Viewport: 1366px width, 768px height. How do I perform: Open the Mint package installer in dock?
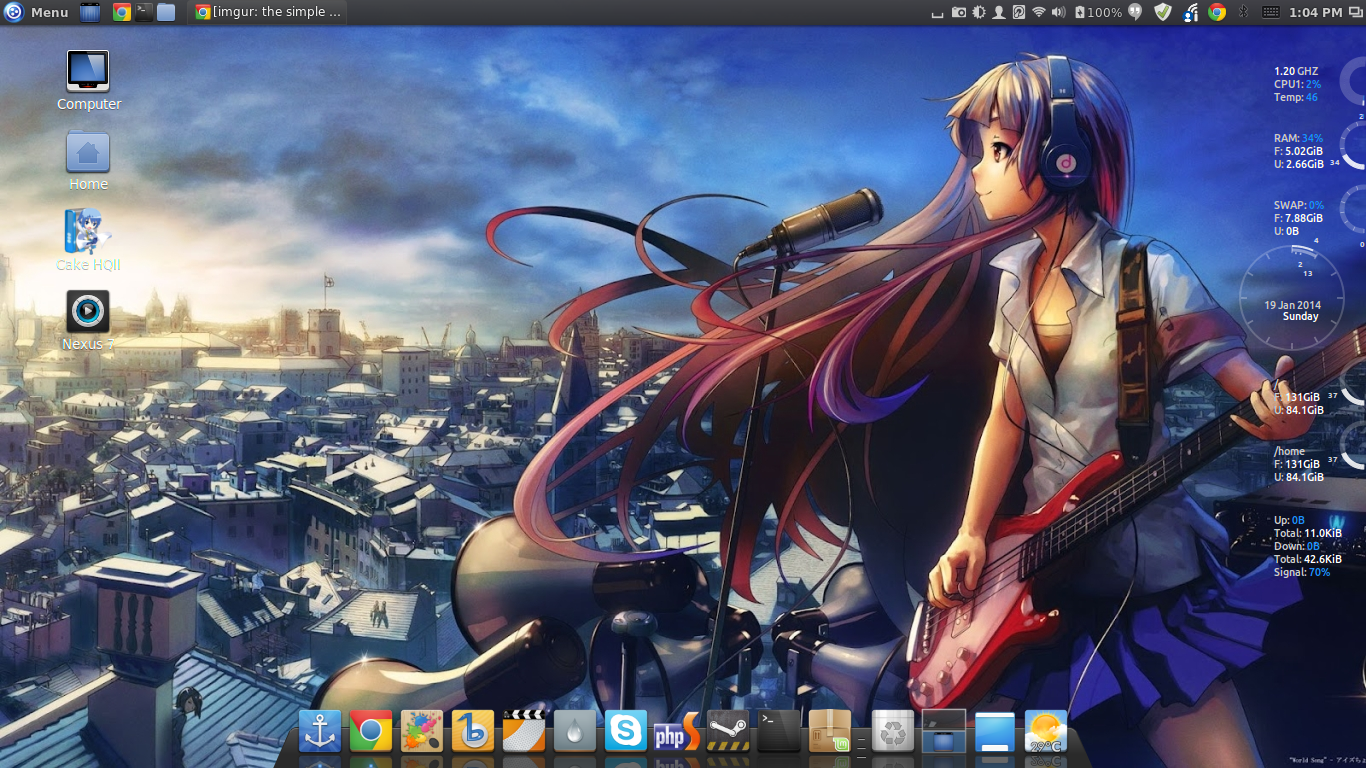coord(830,732)
